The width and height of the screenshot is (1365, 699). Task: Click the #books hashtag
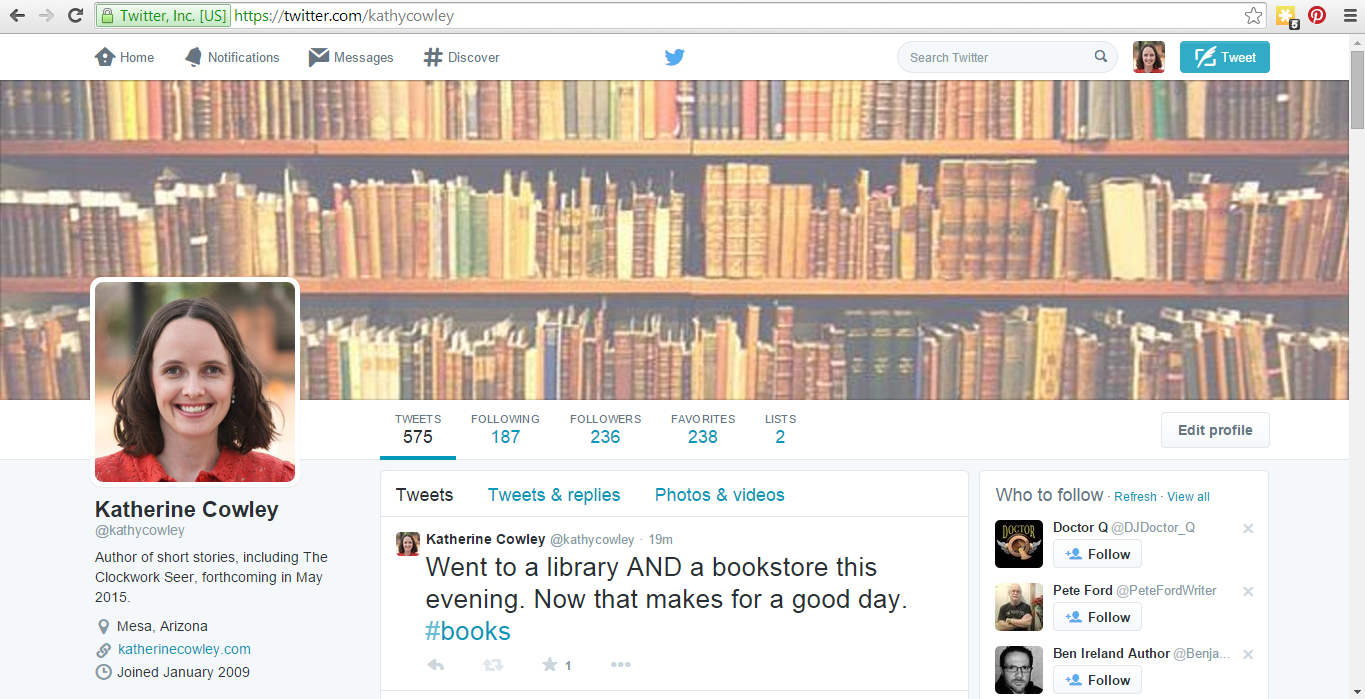pyautogui.click(x=468, y=631)
